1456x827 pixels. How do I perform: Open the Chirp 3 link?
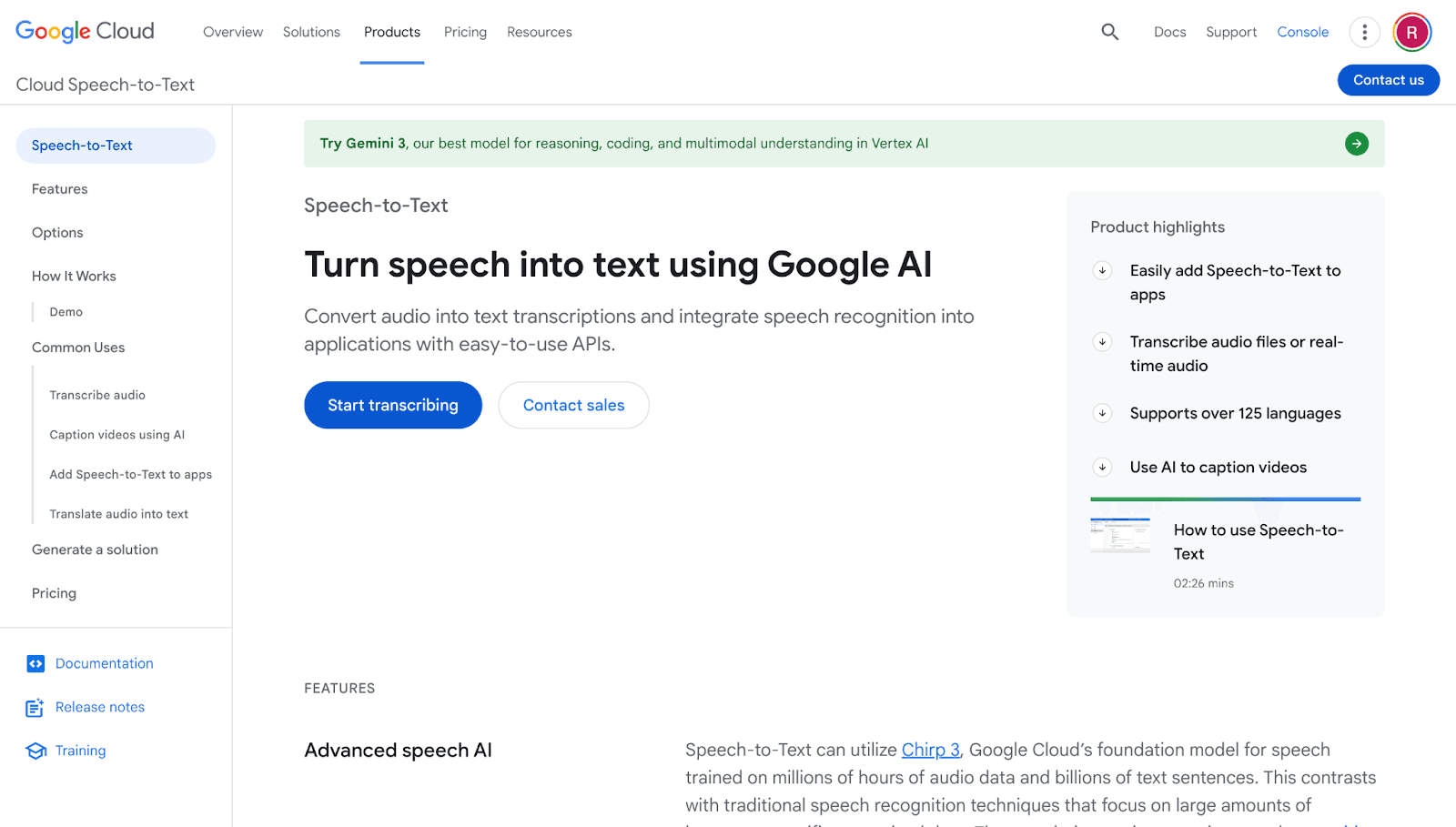[930, 750]
